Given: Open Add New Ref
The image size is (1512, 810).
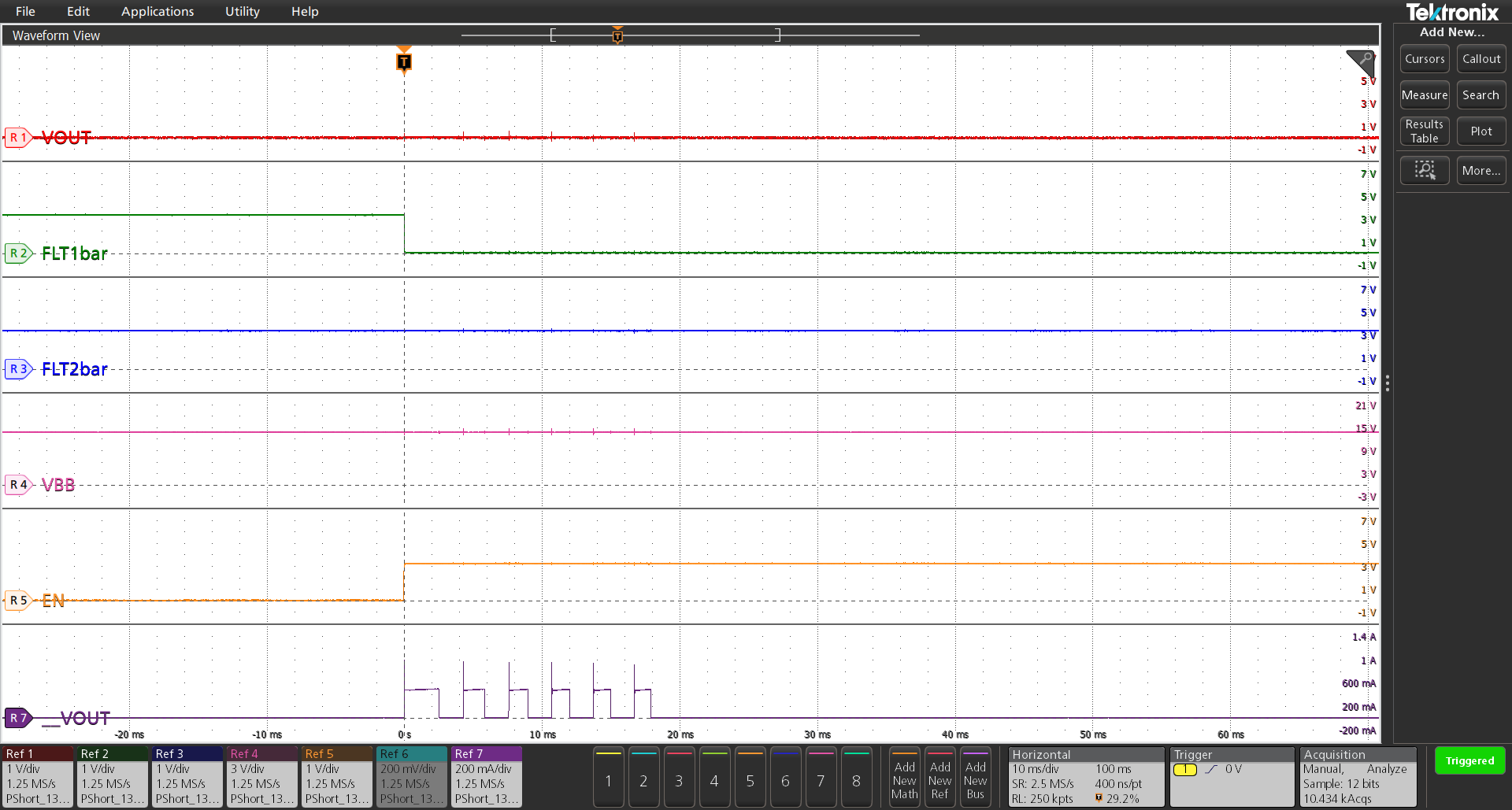Looking at the screenshot, I should pos(939,777).
